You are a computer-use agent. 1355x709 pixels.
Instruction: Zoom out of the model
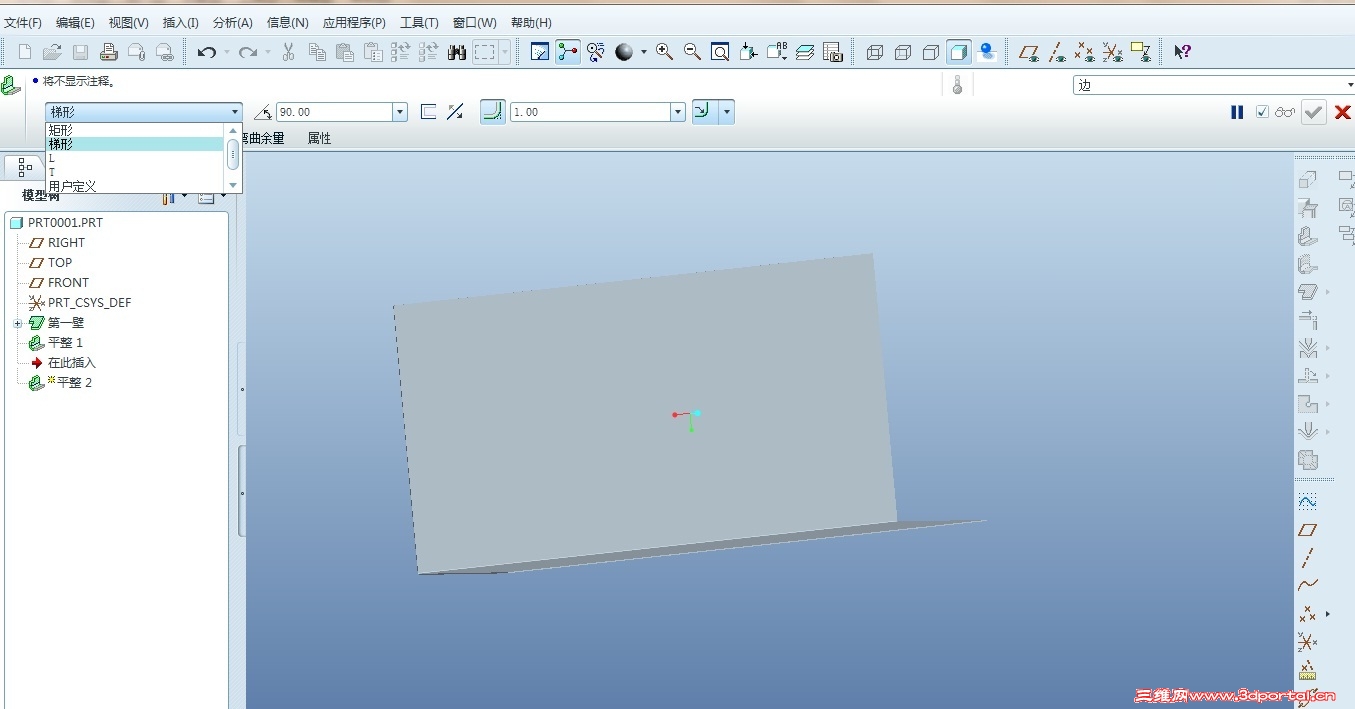692,52
